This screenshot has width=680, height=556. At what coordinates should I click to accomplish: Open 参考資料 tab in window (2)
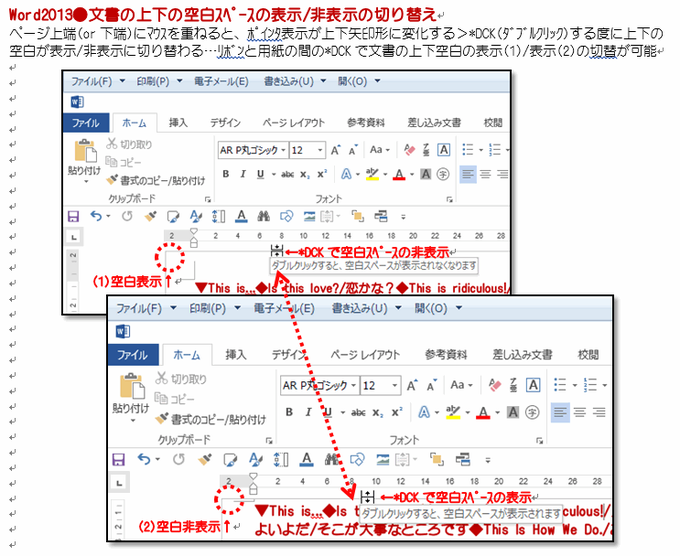click(x=446, y=355)
